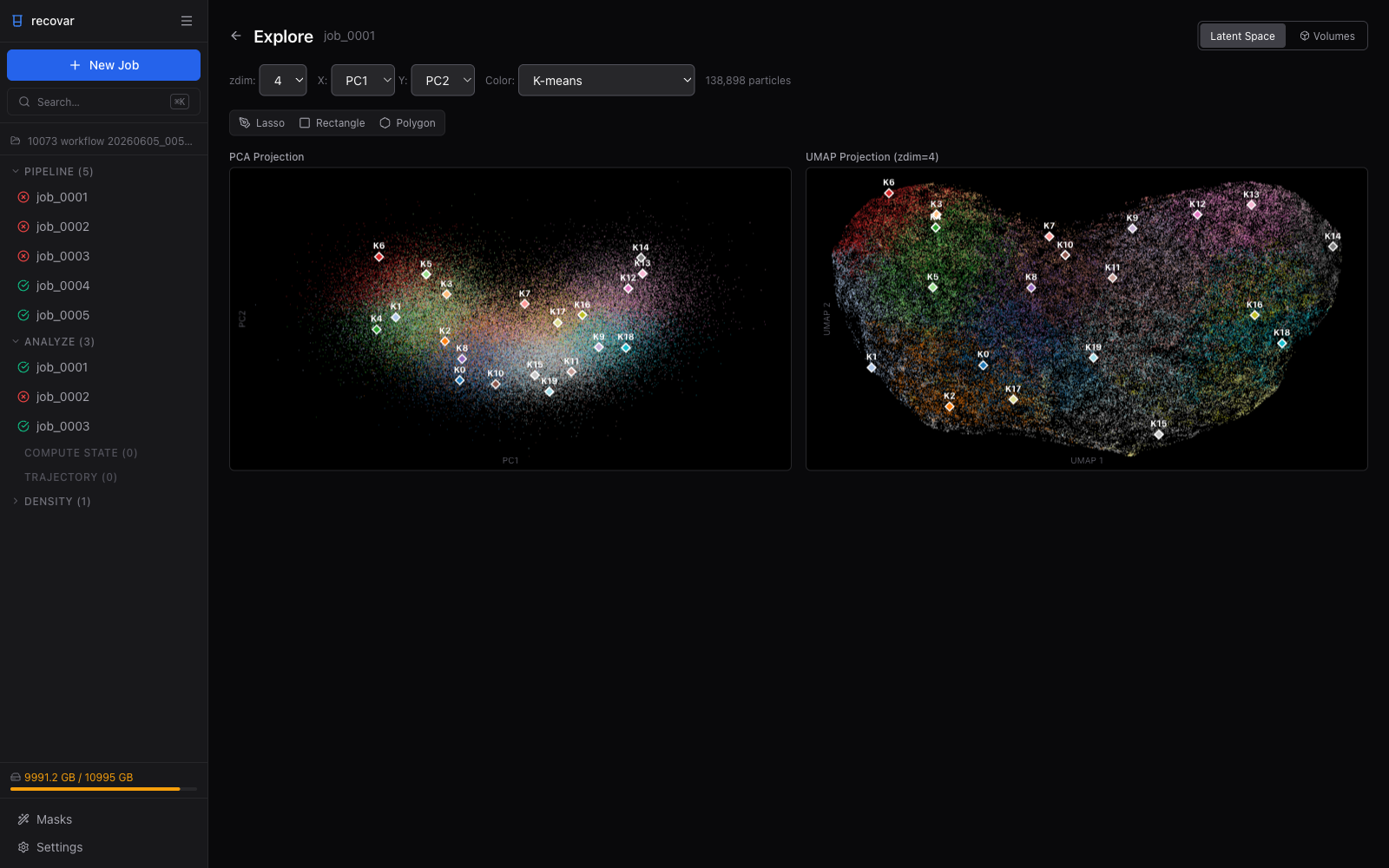Switch to the Volumes tab
This screenshot has width=1389, height=868.
coord(1326,36)
